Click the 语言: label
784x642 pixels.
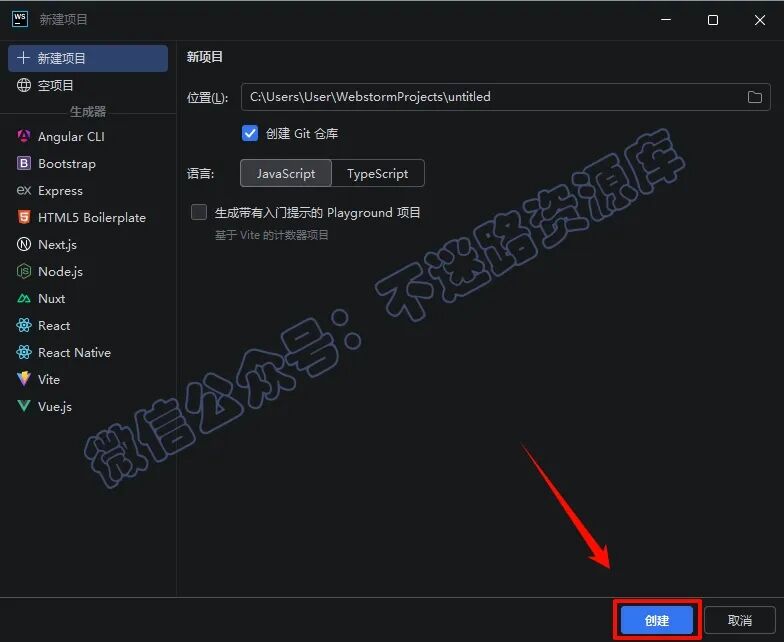200,174
